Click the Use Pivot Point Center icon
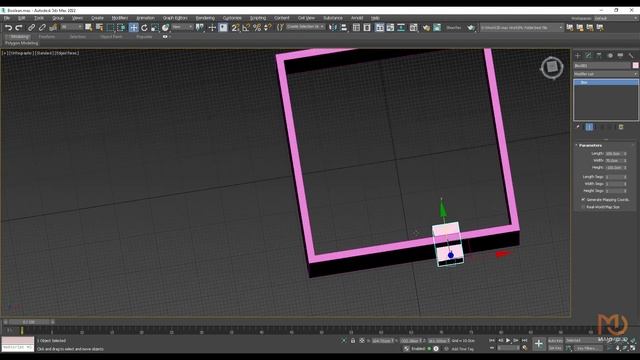This screenshot has height=360, width=640. click(x=200, y=28)
